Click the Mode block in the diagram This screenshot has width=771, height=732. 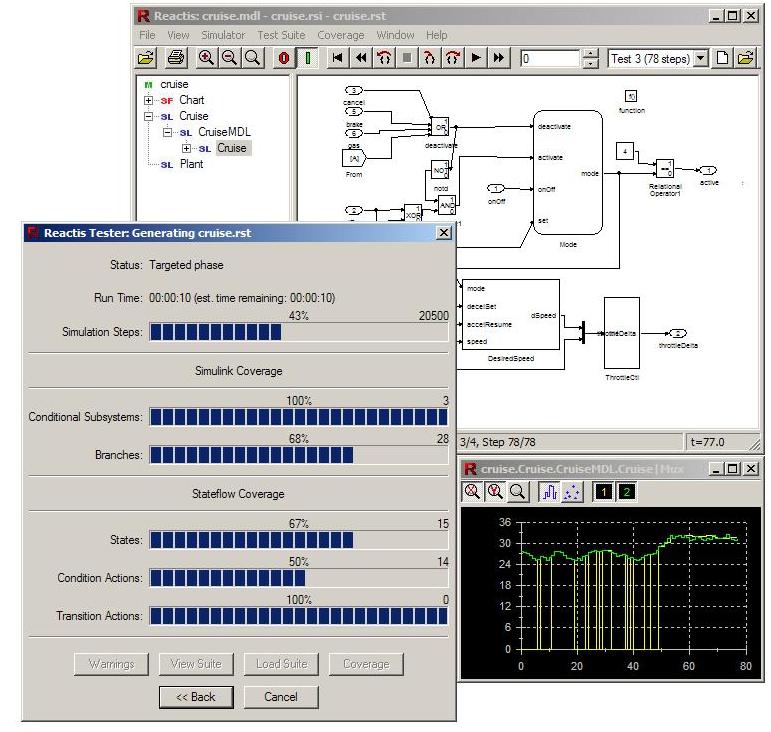click(568, 173)
